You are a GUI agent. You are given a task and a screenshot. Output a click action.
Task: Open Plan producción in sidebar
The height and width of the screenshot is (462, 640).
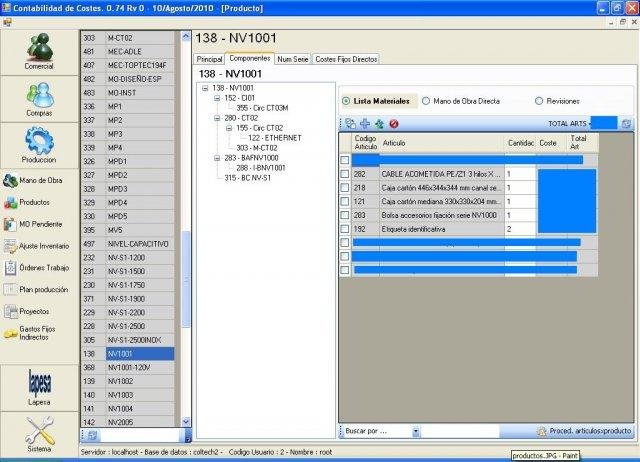36,289
